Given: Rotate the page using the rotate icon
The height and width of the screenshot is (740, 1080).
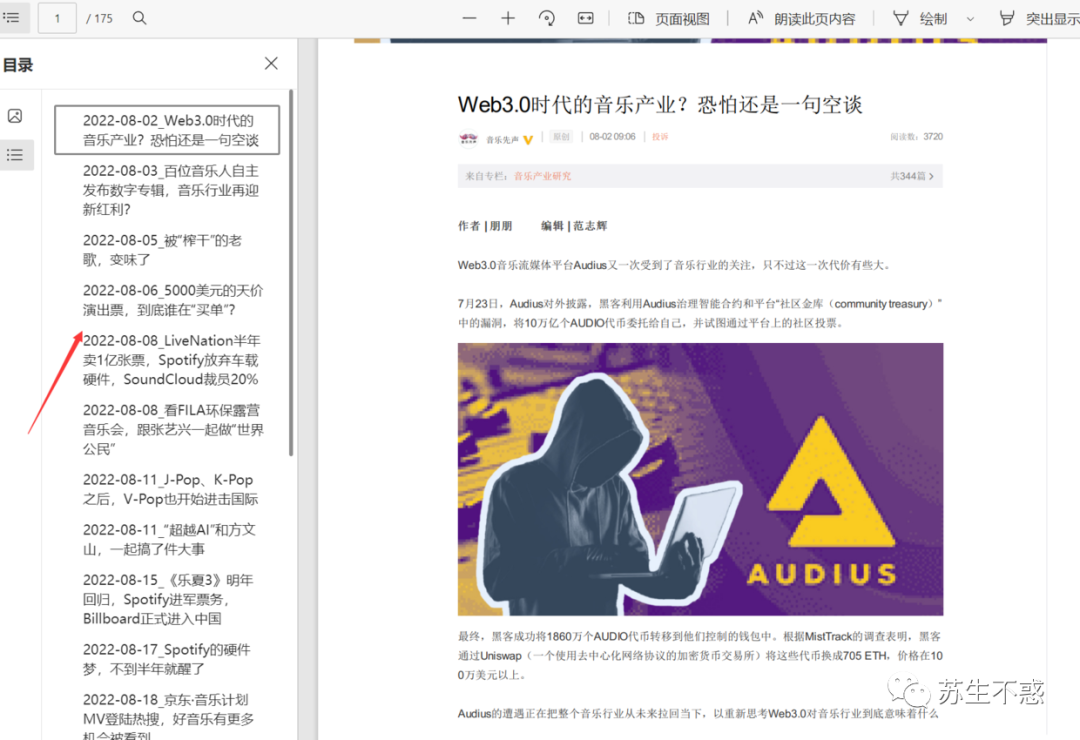Looking at the screenshot, I should (547, 19).
